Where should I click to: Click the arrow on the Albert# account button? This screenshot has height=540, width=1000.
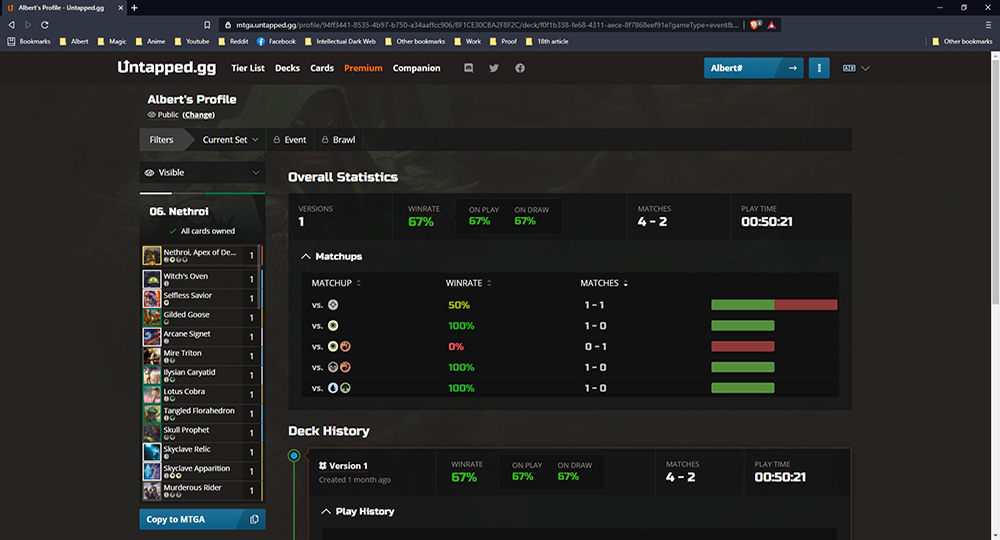point(792,68)
